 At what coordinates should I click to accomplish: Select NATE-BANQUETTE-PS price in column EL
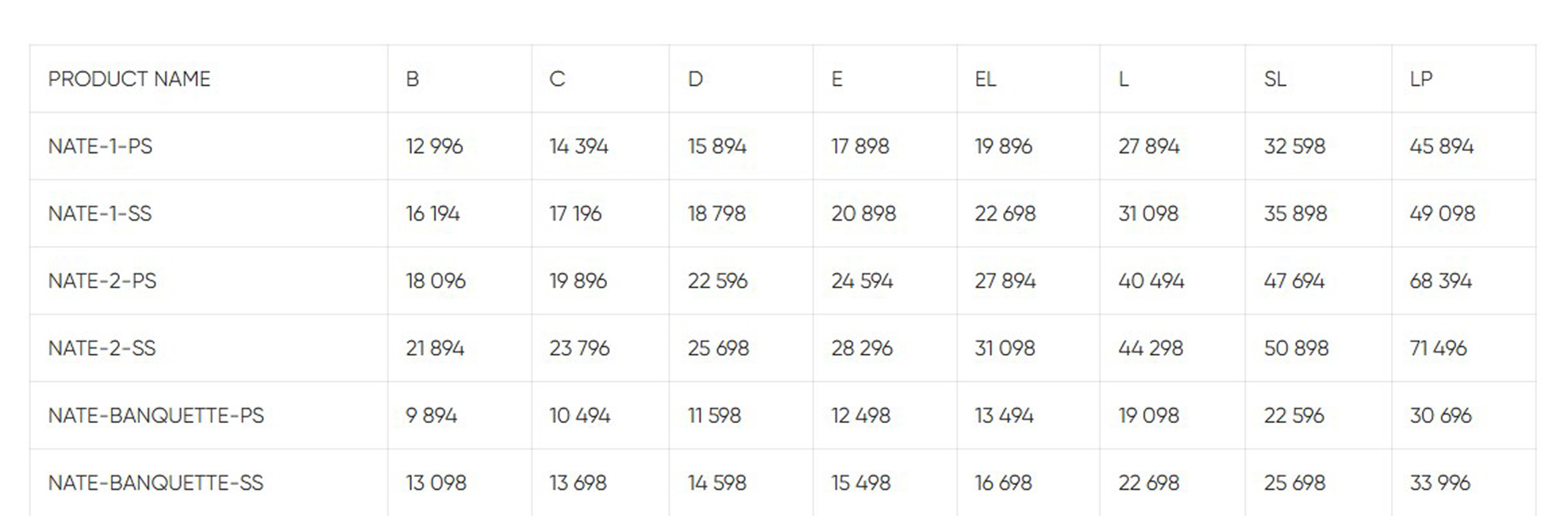1004,416
